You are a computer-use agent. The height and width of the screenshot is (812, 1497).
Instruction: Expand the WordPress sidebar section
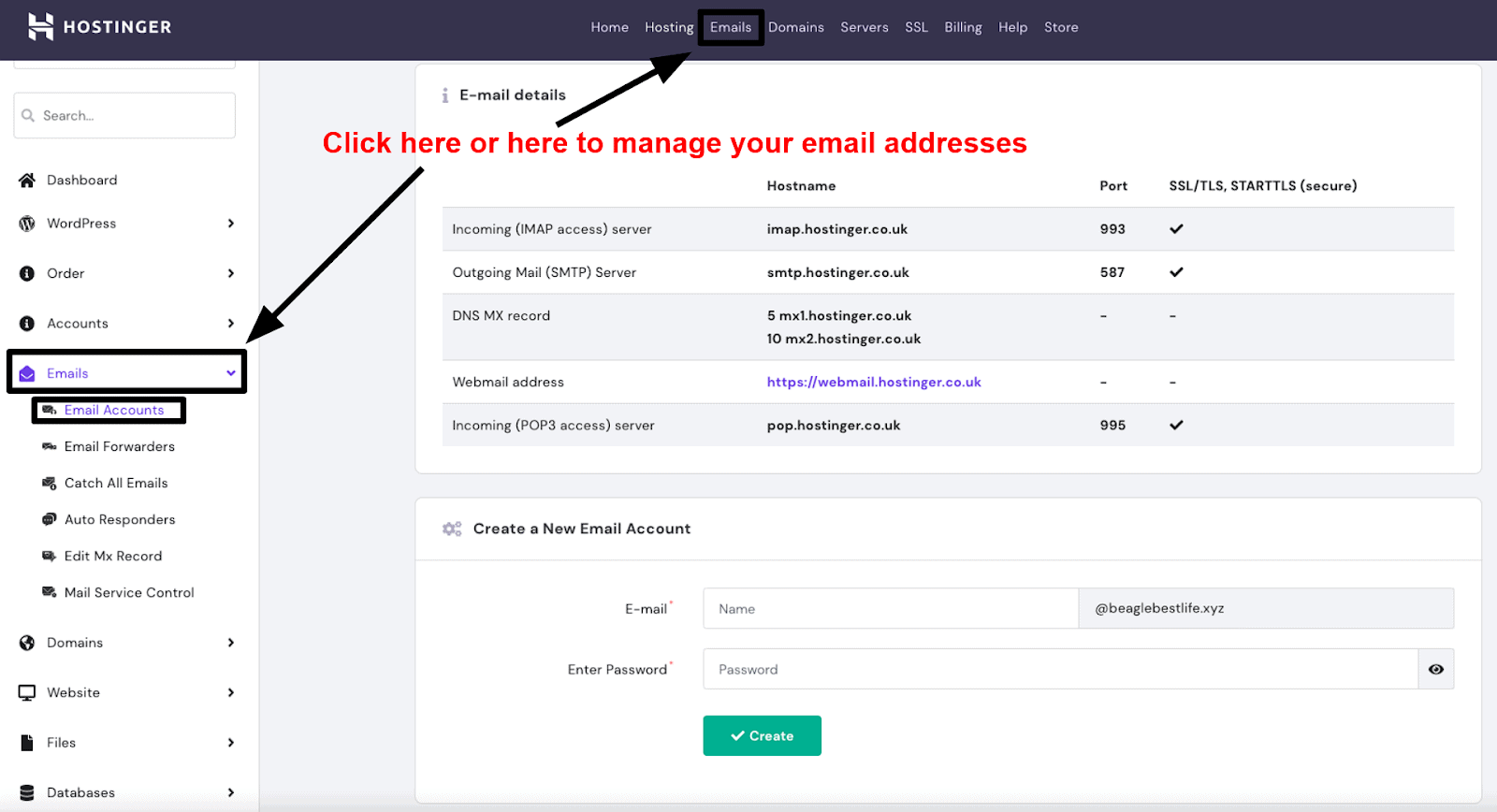[230, 224]
